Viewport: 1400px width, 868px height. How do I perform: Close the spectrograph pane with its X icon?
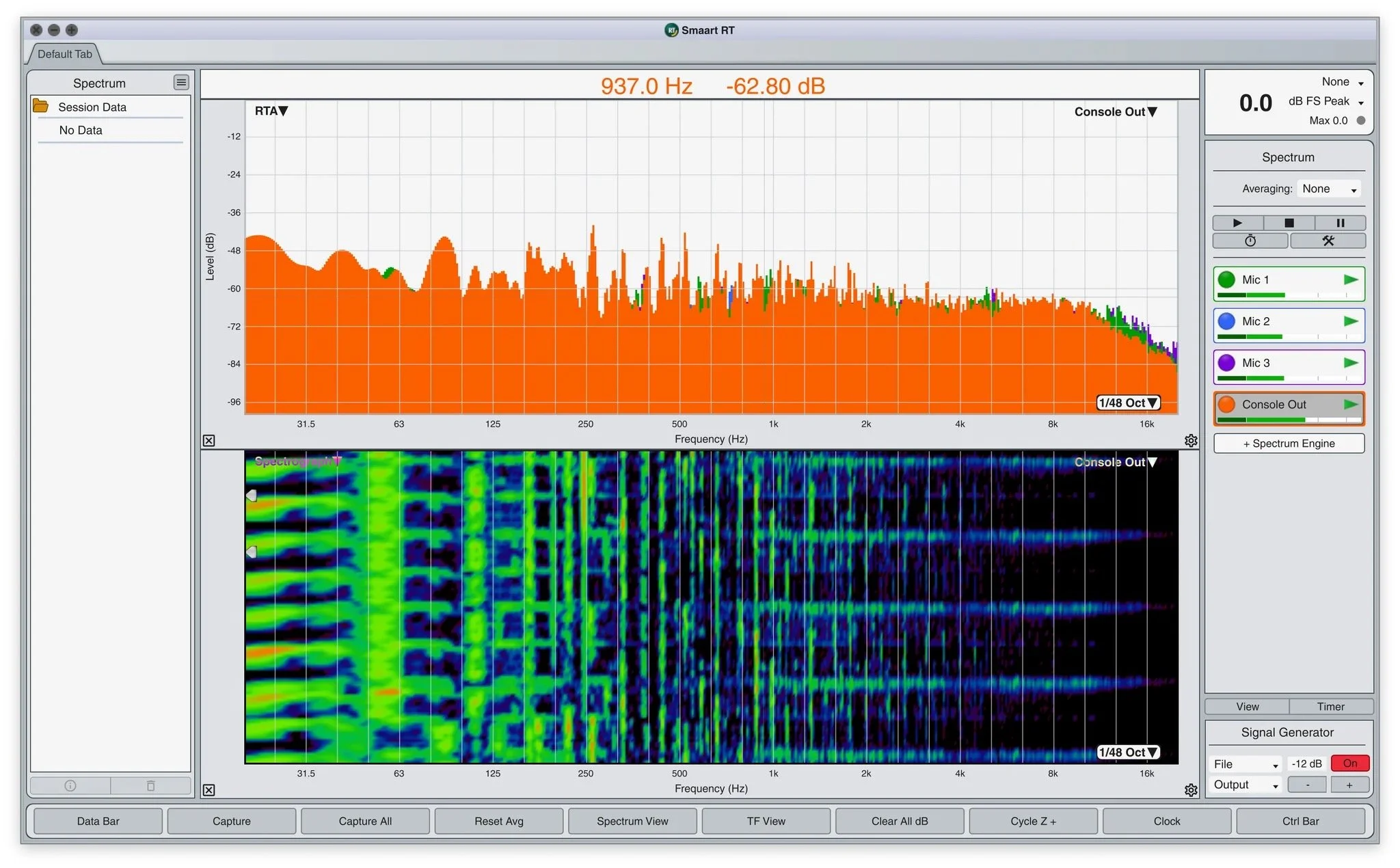point(209,790)
